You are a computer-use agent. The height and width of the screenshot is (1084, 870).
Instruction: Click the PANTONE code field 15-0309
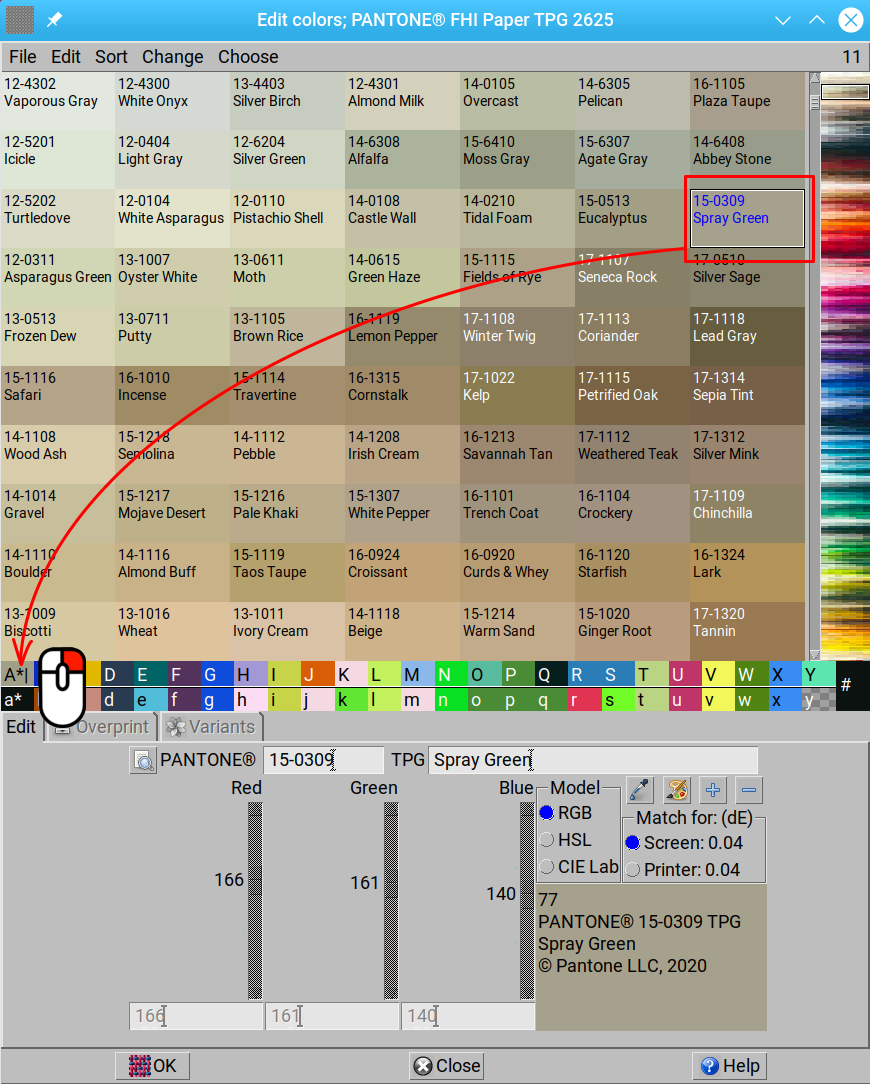coord(324,760)
